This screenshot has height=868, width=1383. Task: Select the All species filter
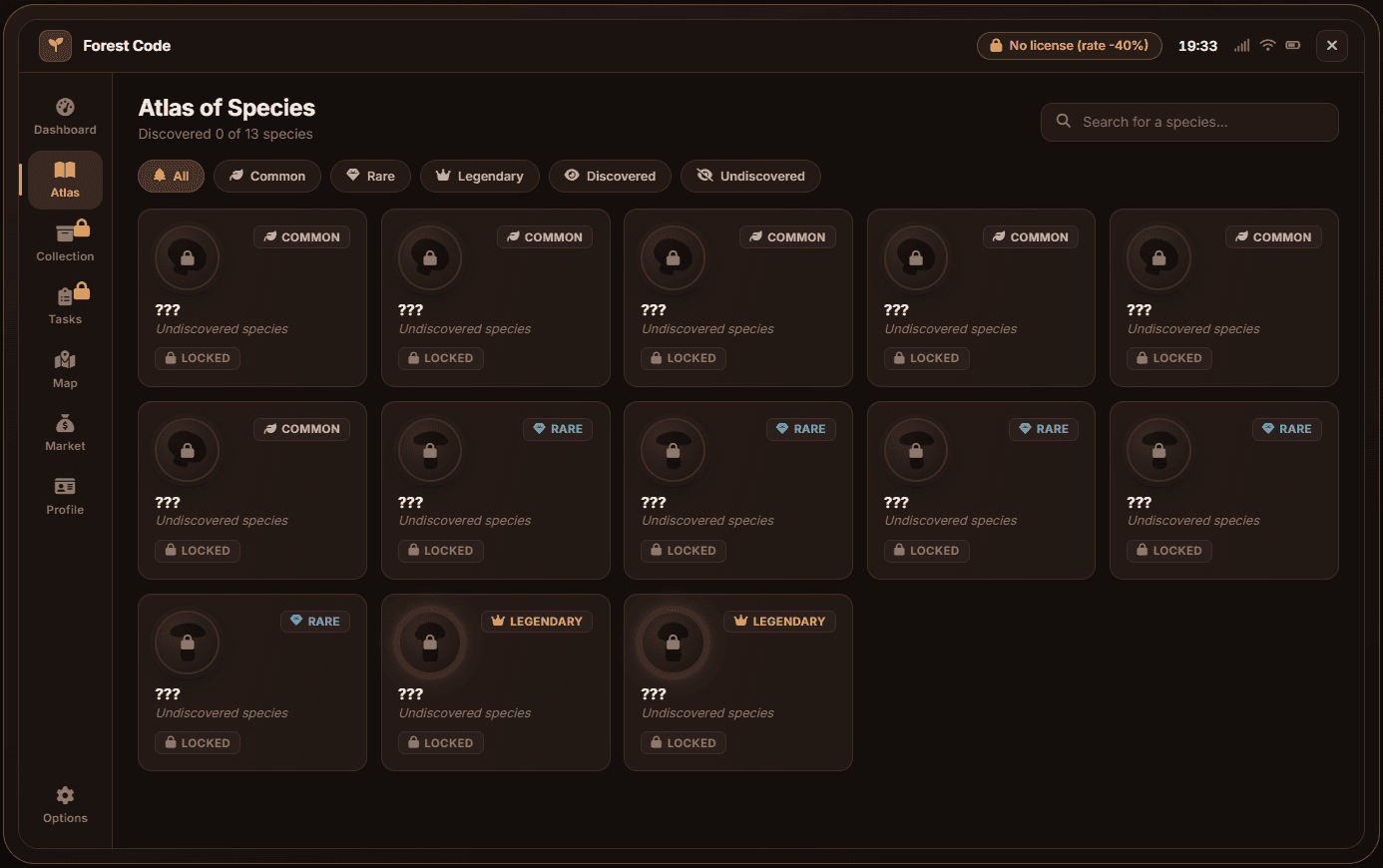171,177
